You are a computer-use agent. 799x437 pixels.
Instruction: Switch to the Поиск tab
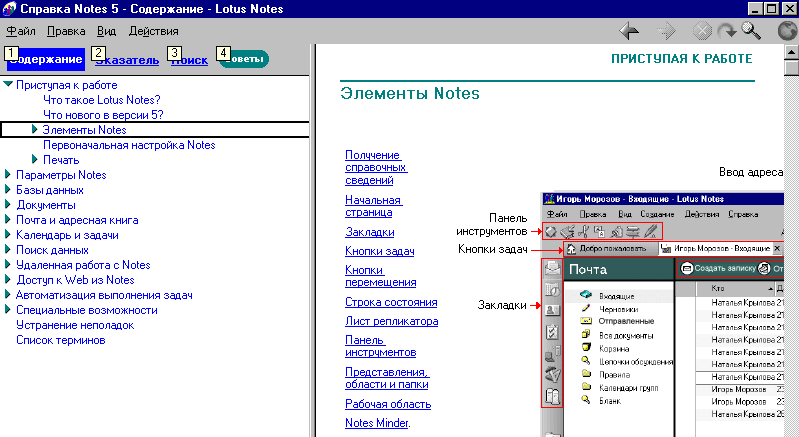pyautogui.click(x=189, y=60)
